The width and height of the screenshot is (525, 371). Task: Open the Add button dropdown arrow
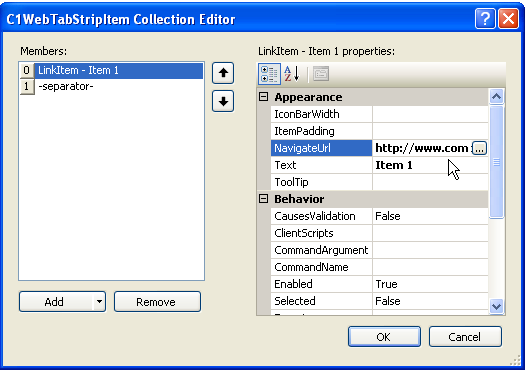tap(99, 302)
